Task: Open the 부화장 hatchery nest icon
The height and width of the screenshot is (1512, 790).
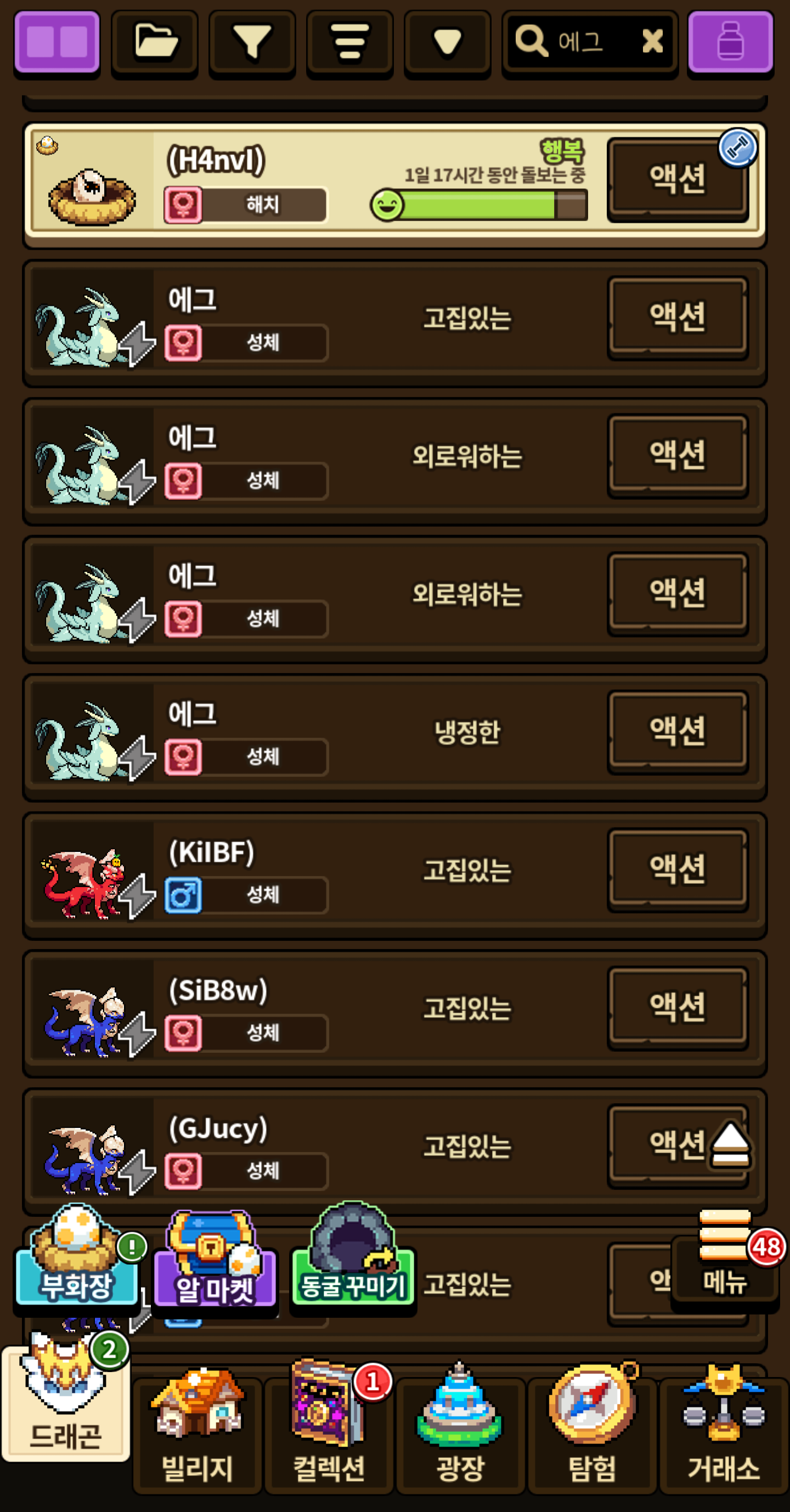Action: tap(76, 1254)
